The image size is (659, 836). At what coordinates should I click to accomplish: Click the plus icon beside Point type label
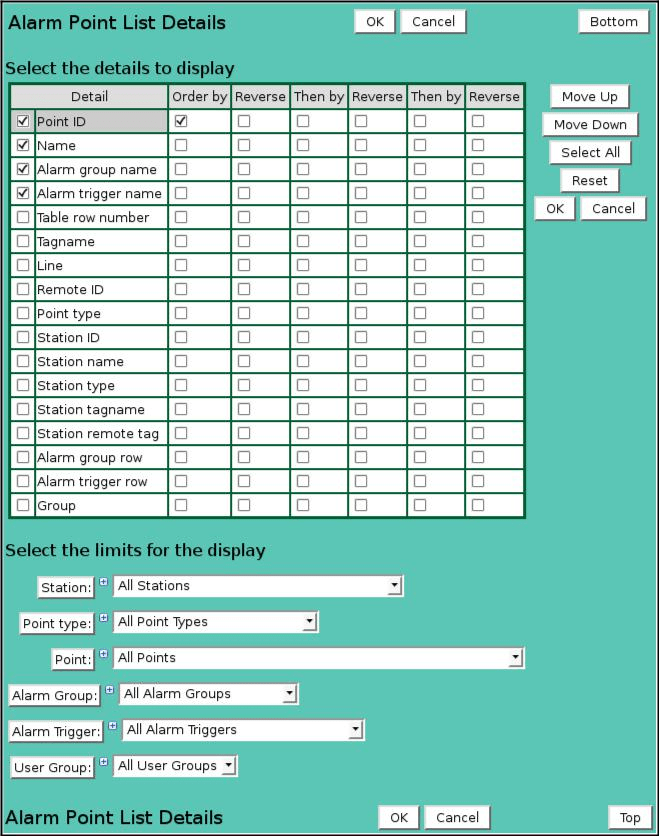103,618
